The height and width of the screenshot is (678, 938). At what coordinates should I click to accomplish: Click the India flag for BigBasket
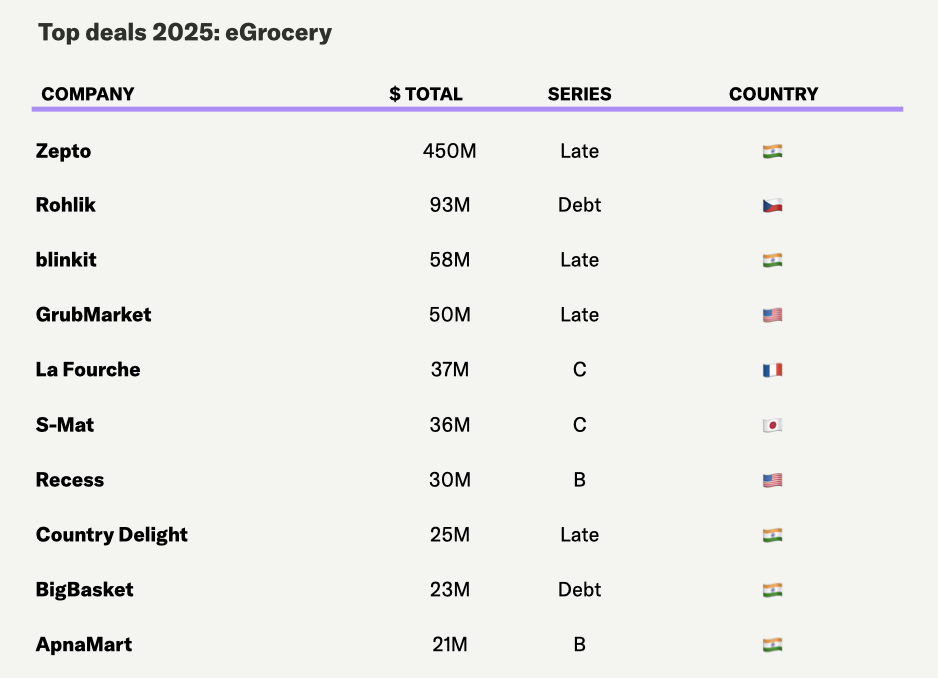[x=772, y=590]
